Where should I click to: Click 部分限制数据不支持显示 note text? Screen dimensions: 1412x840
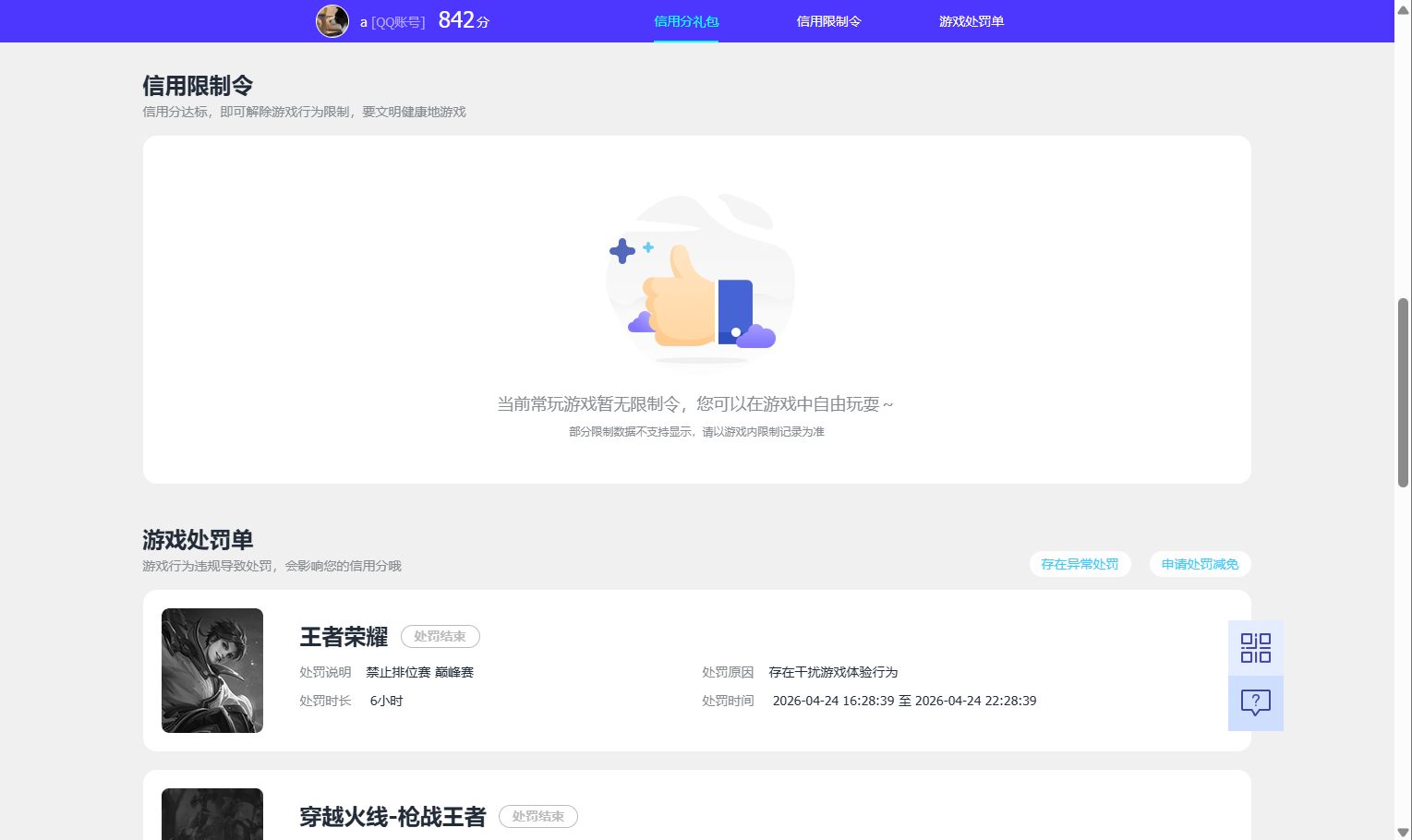[x=696, y=431]
